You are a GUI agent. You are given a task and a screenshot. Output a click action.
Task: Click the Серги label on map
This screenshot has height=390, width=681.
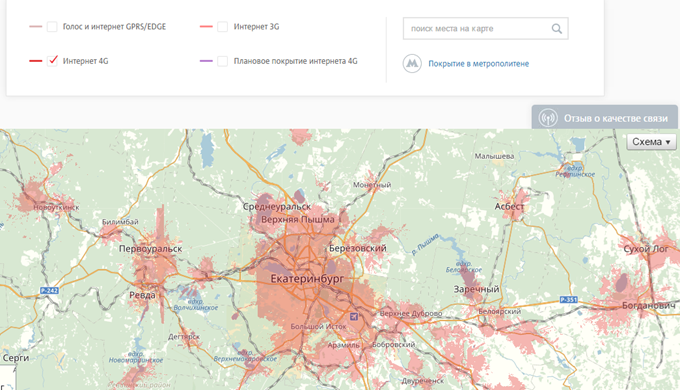pos(16,358)
